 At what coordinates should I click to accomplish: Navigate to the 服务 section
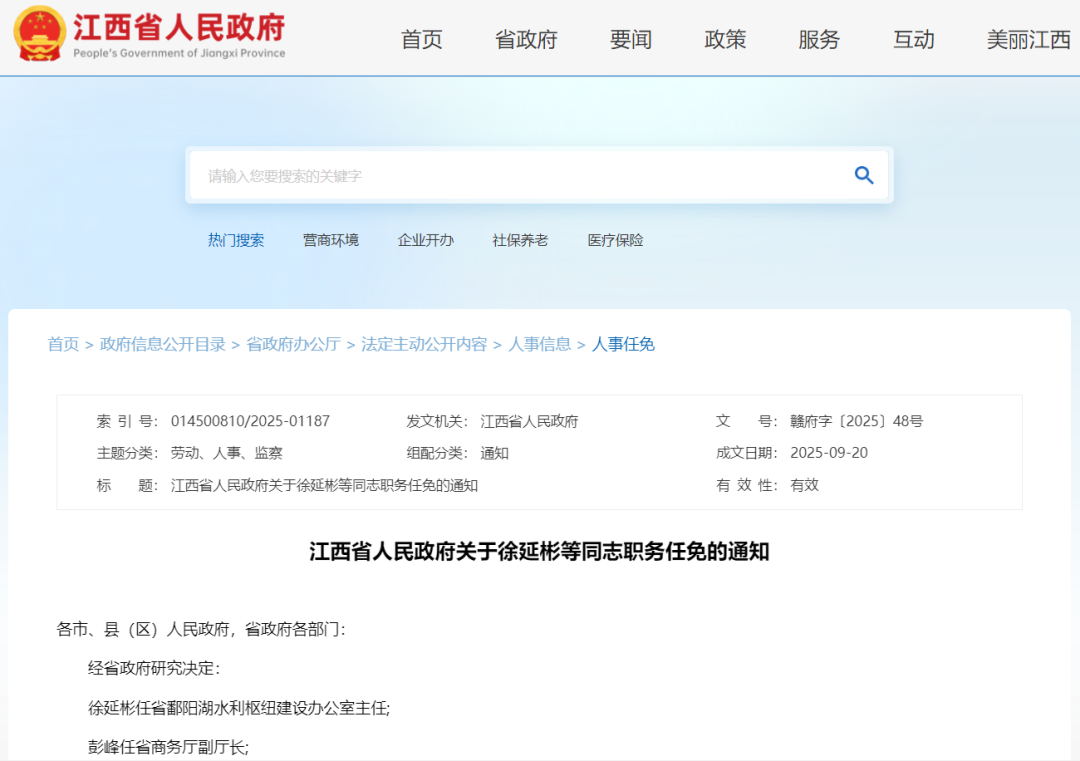[819, 40]
